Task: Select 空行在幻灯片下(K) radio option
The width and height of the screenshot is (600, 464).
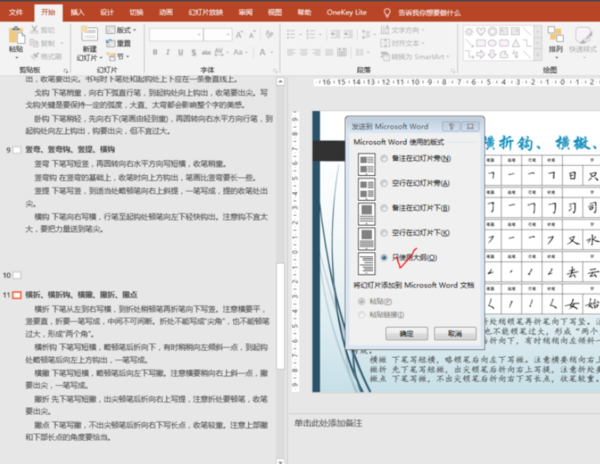Action: (x=384, y=233)
